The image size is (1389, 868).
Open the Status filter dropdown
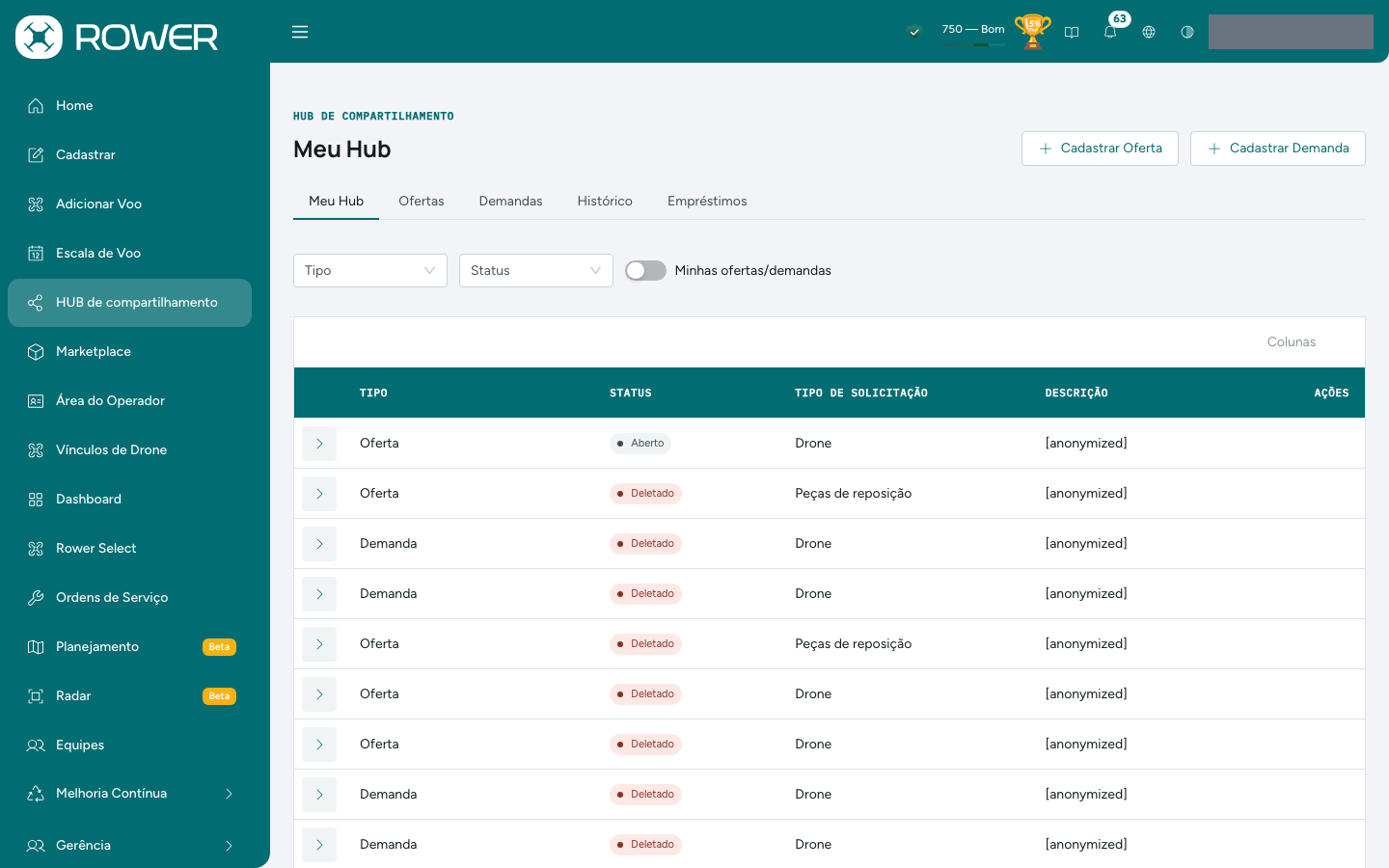tap(536, 270)
